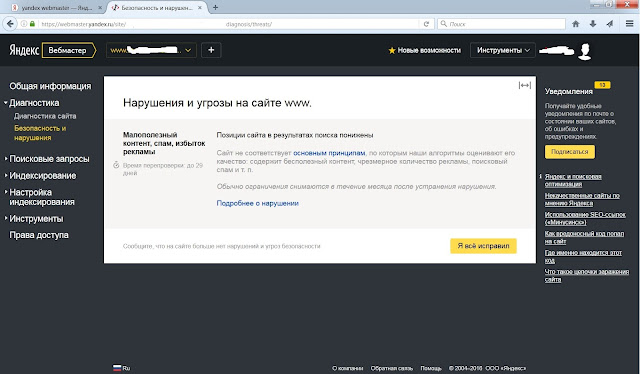Open the site selector dropdown starting www
The width and height of the screenshot is (640, 374).
point(151,50)
